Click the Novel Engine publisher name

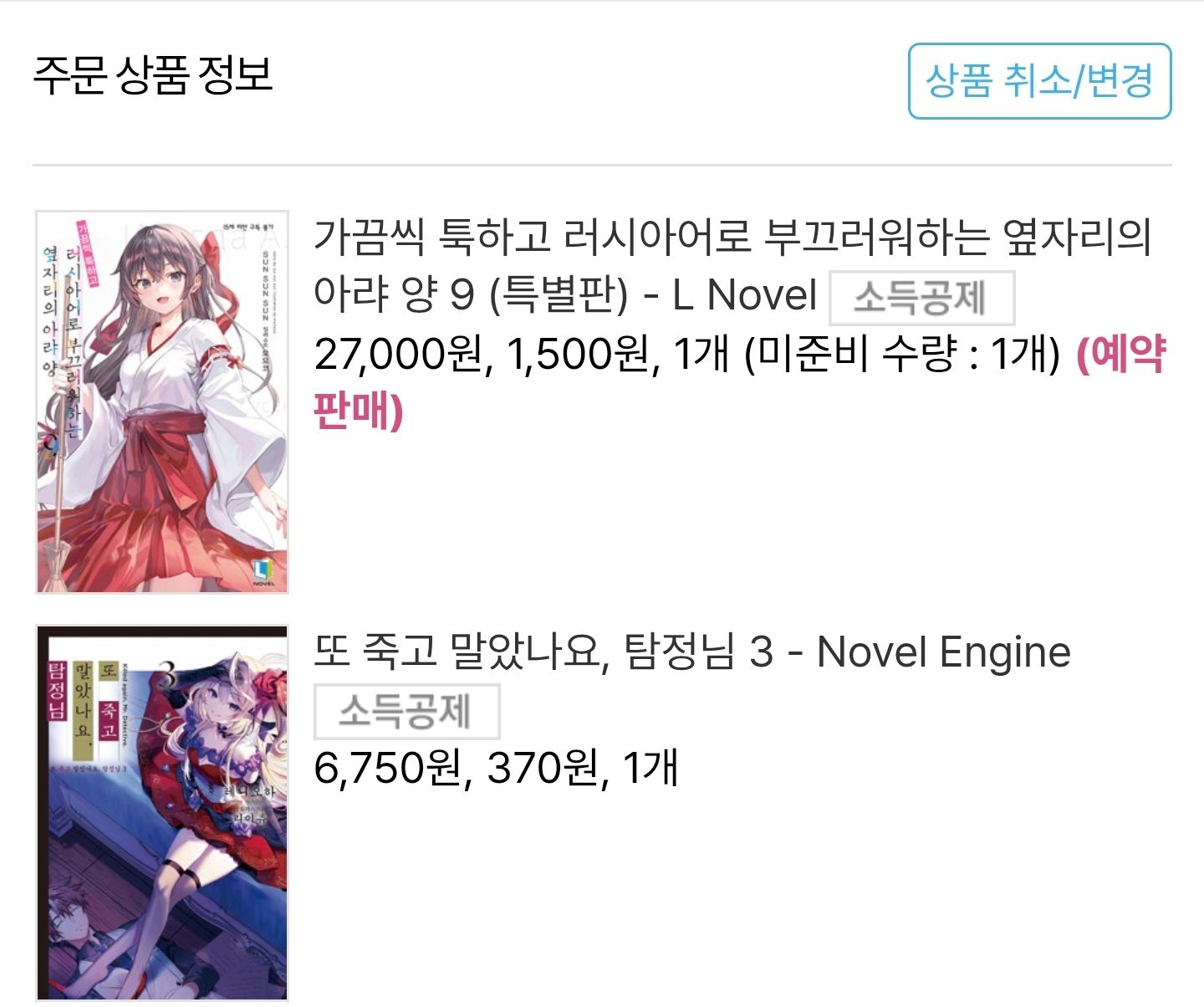click(944, 653)
